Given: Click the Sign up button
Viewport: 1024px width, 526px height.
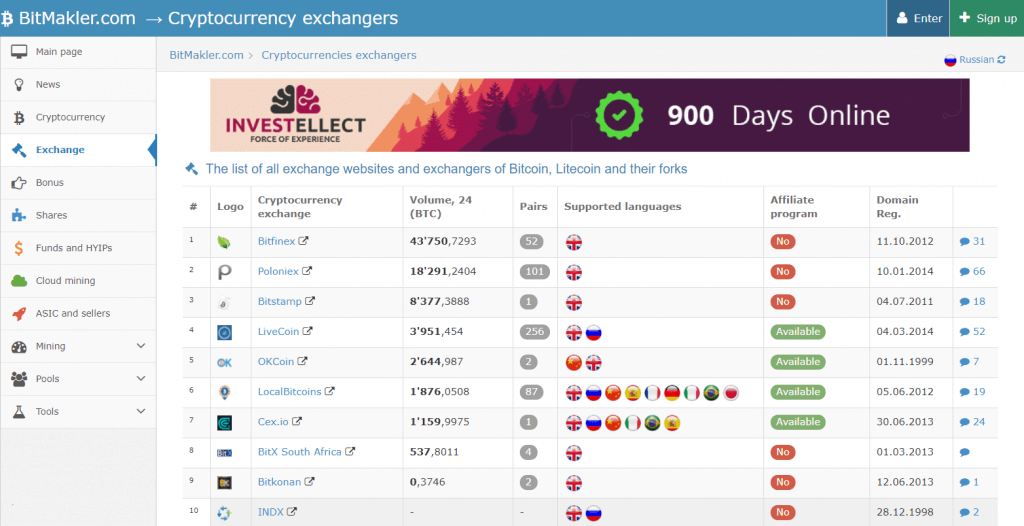Looking at the screenshot, I should click(x=987, y=18).
